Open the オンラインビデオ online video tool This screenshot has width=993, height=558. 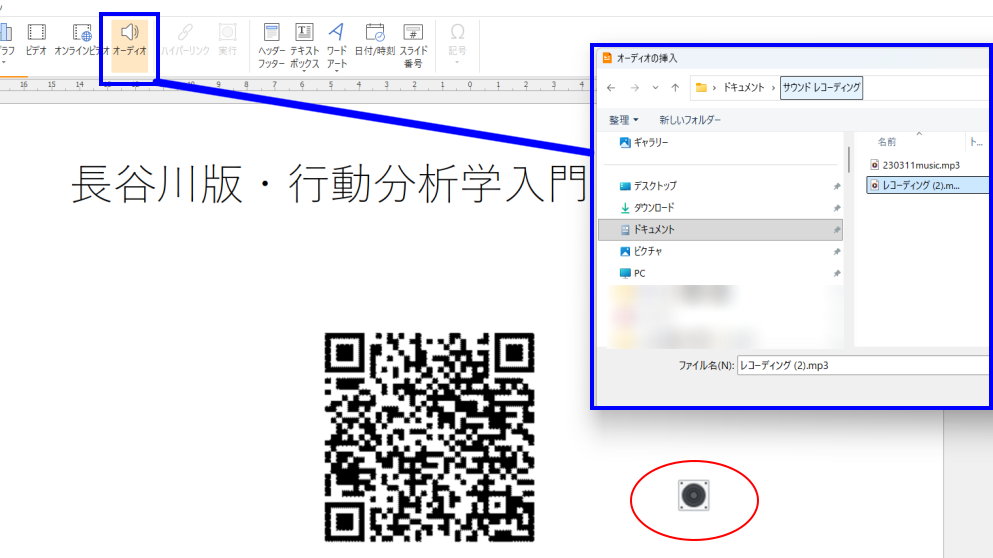[83, 40]
